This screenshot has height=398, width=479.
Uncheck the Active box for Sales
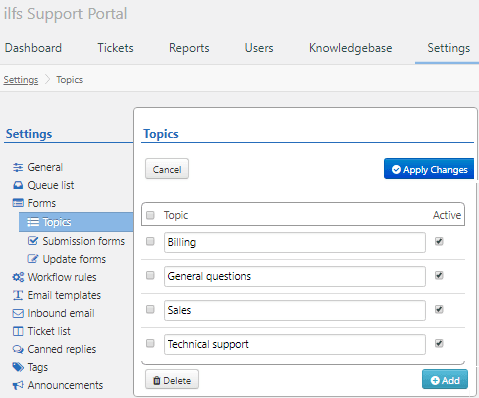[439, 309]
